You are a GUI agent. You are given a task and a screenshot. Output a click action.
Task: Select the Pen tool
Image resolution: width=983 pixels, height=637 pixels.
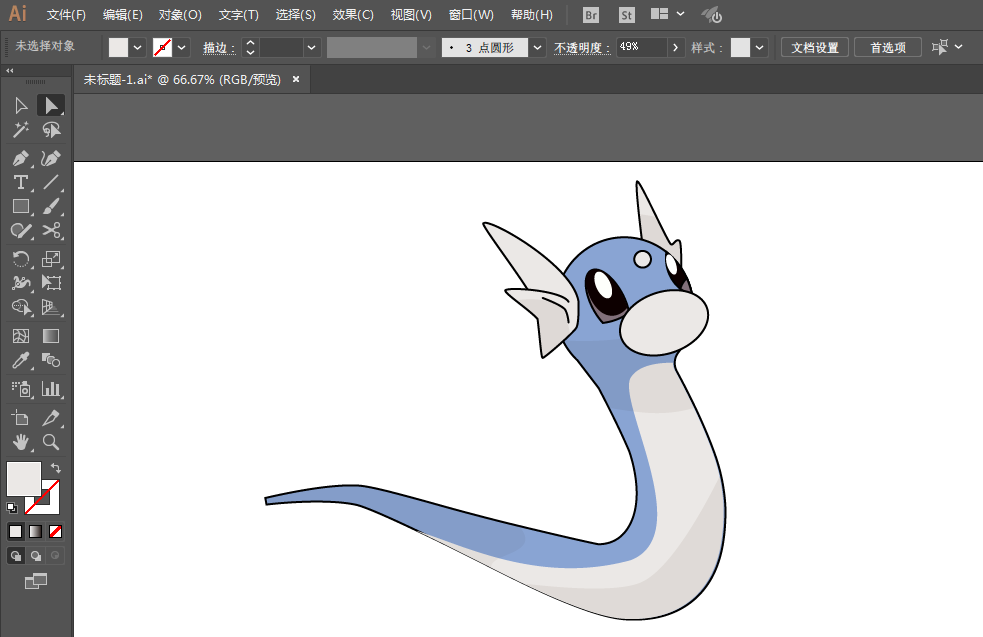[21, 158]
